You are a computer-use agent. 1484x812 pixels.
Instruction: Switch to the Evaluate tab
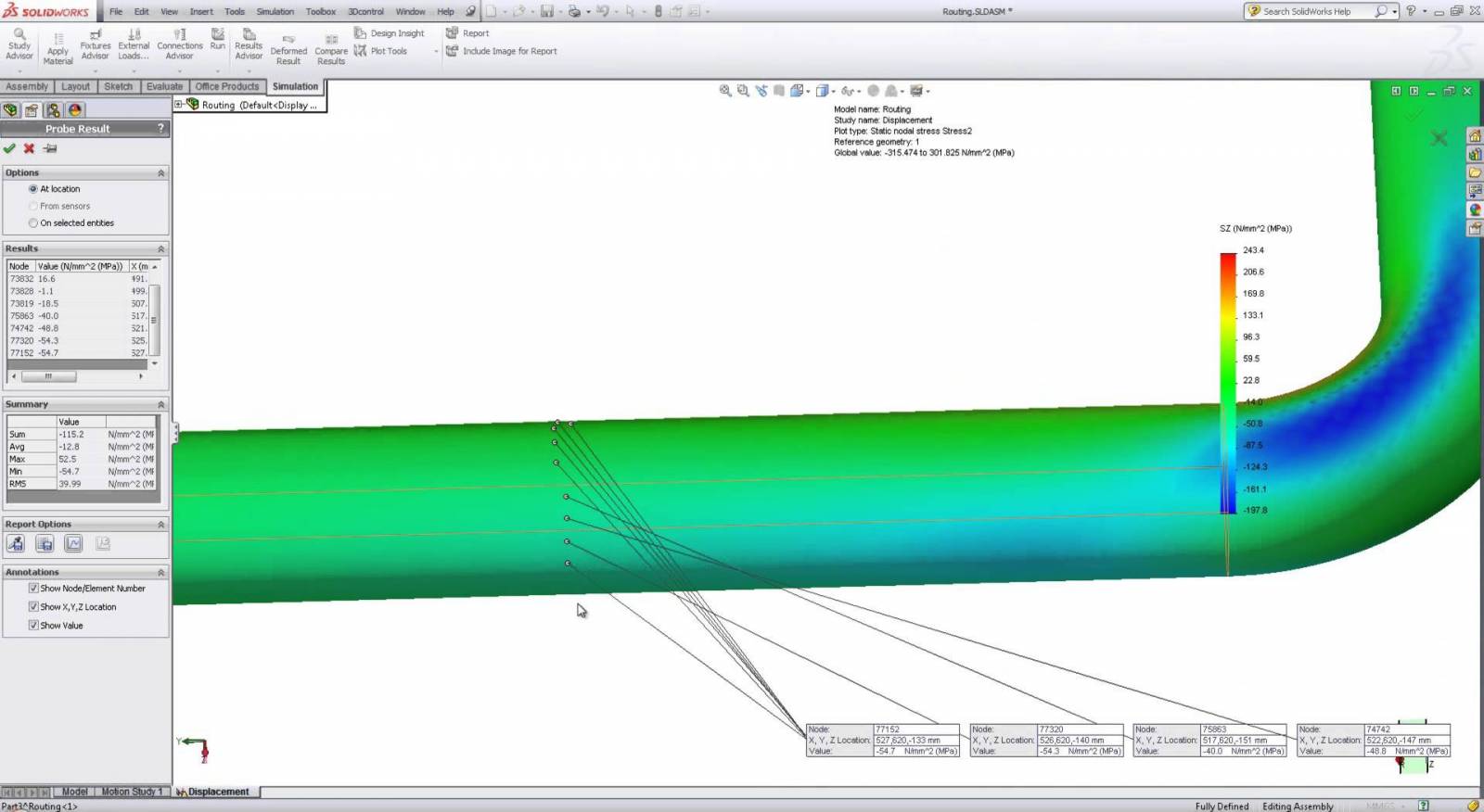(164, 86)
